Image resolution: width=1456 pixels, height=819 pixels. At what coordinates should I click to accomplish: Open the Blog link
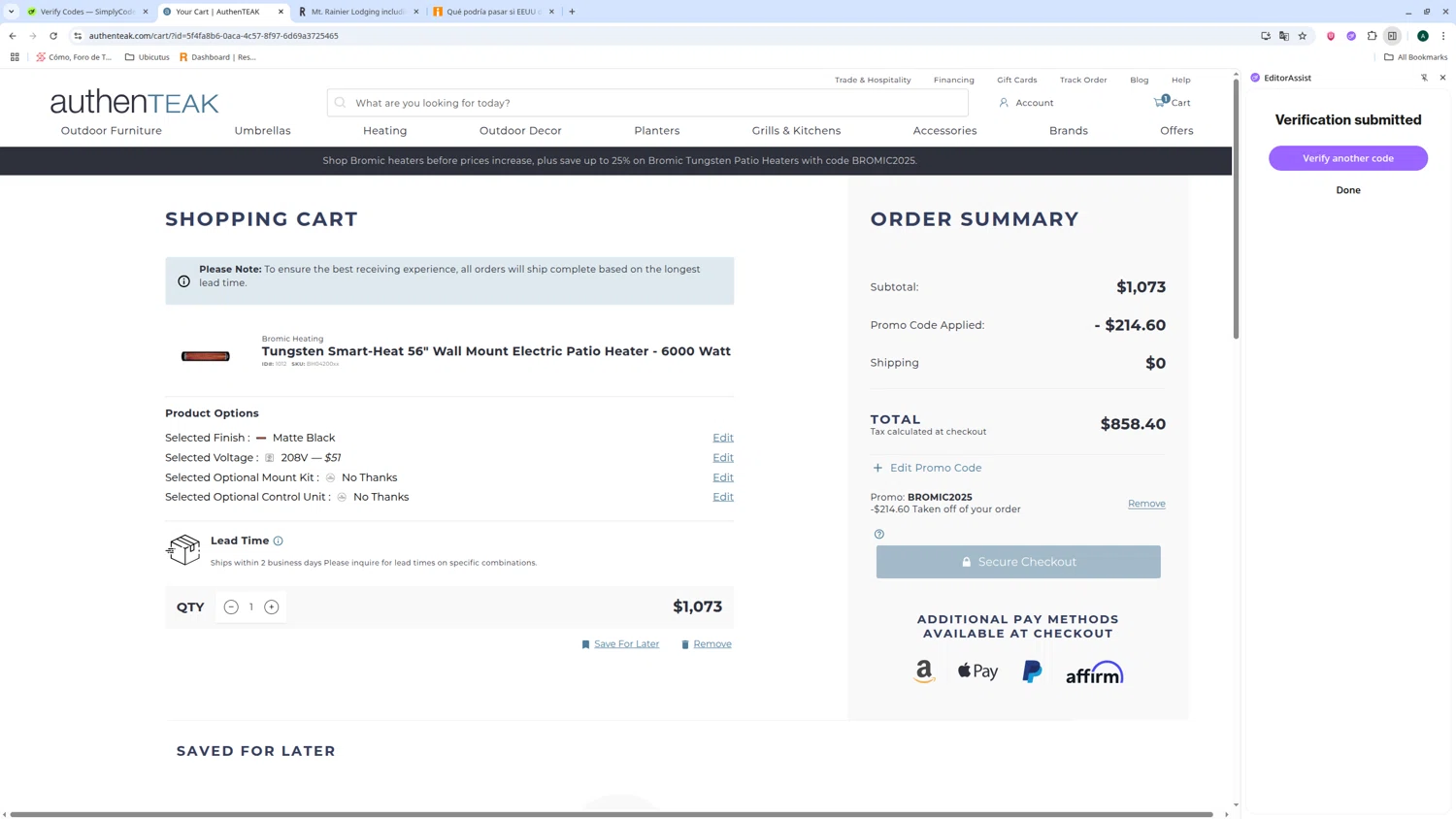tap(1139, 80)
